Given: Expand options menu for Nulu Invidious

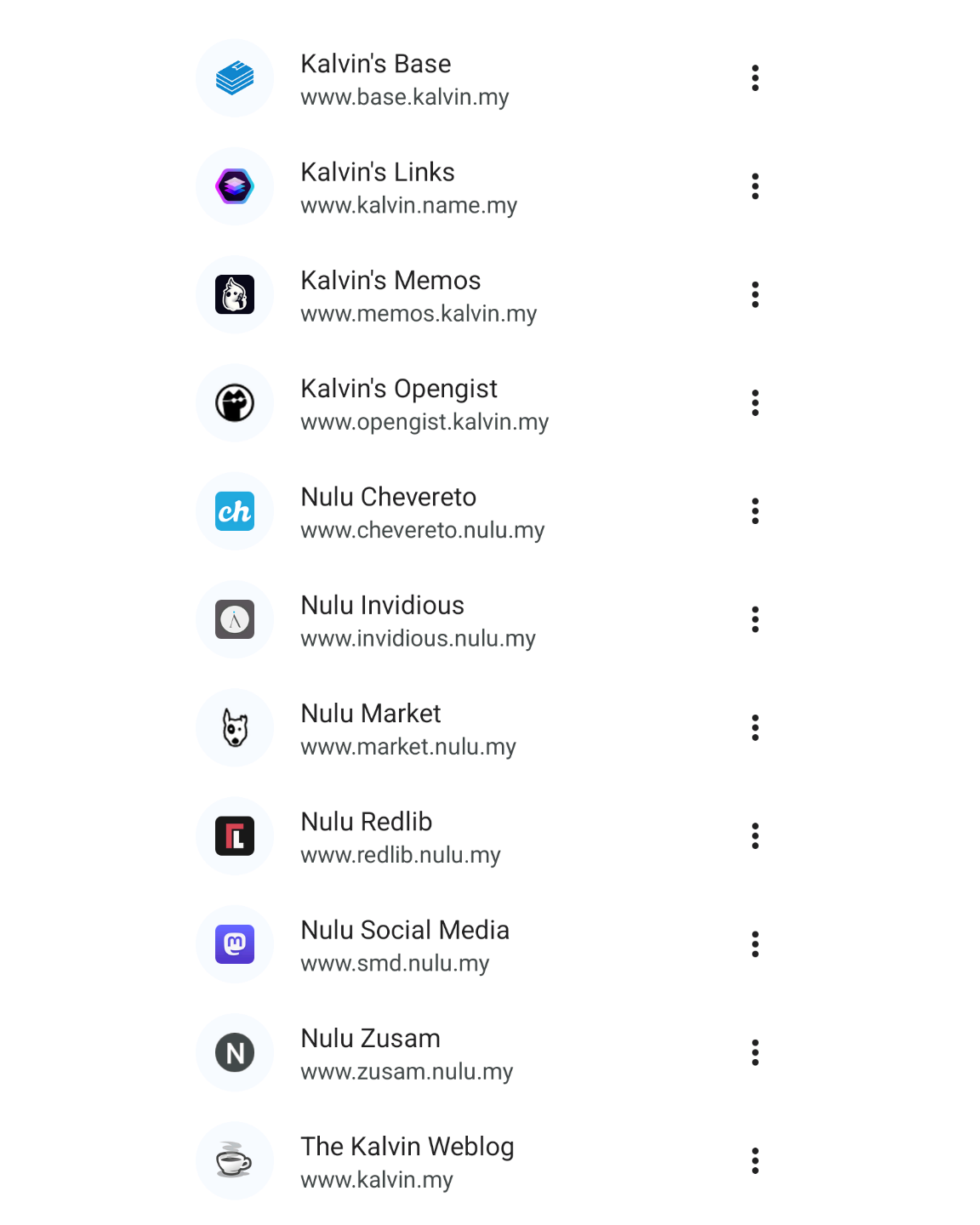Looking at the screenshot, I should [x=755, y=619].
